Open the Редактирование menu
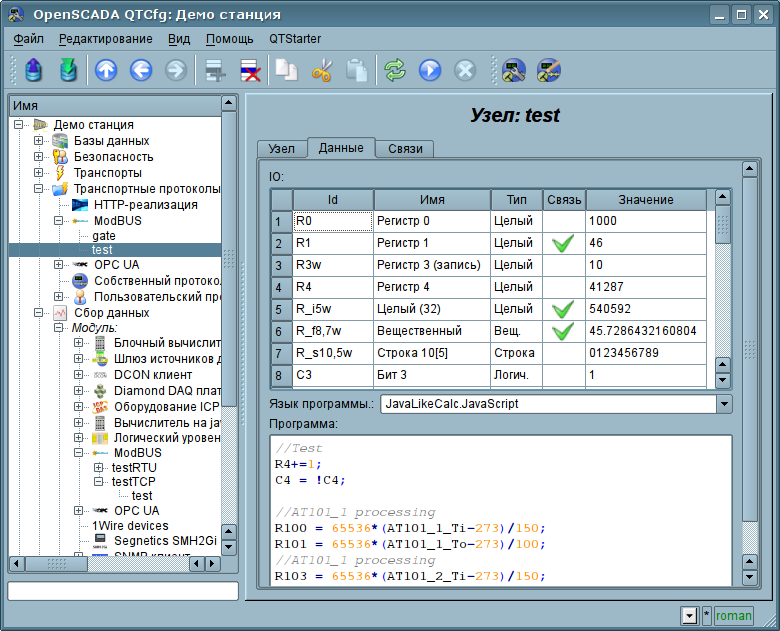 pyautogui.click(x=105, y=39)
